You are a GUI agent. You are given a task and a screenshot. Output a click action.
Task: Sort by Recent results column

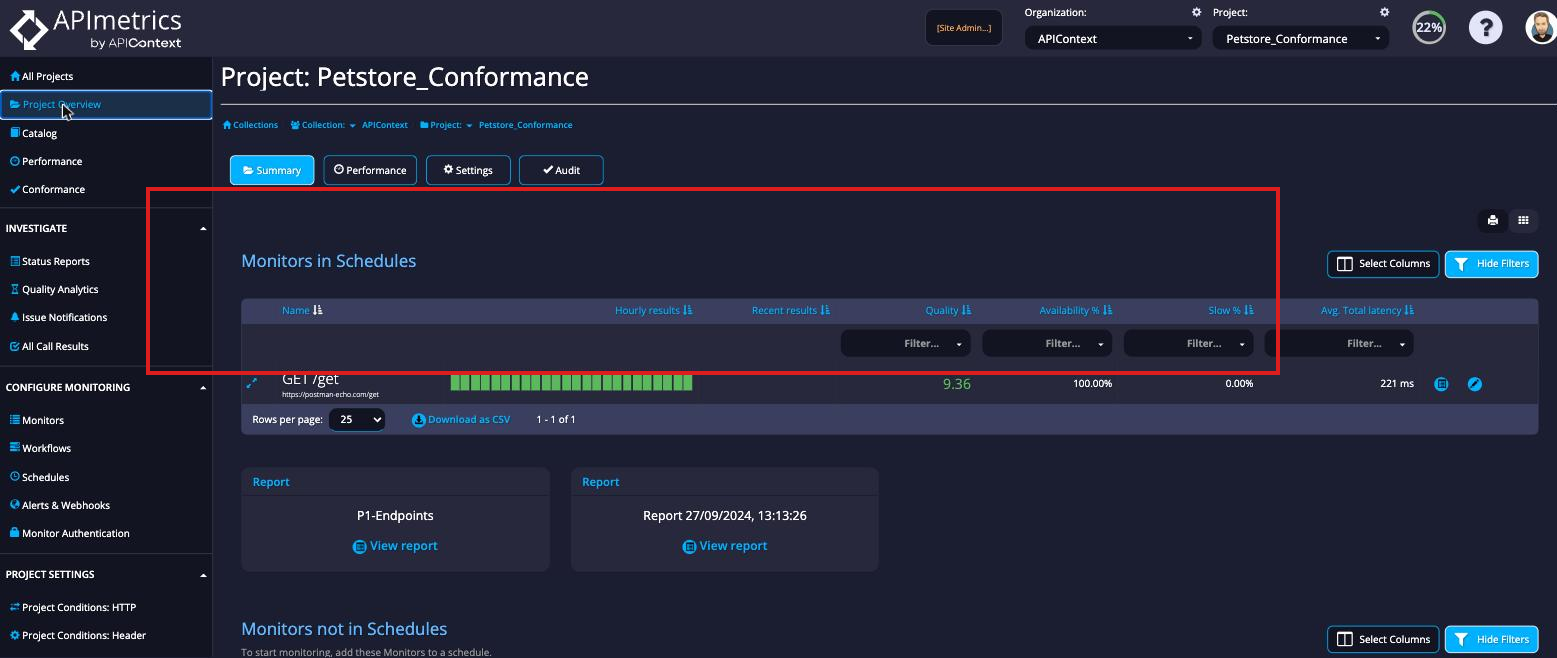click(791, 310)
